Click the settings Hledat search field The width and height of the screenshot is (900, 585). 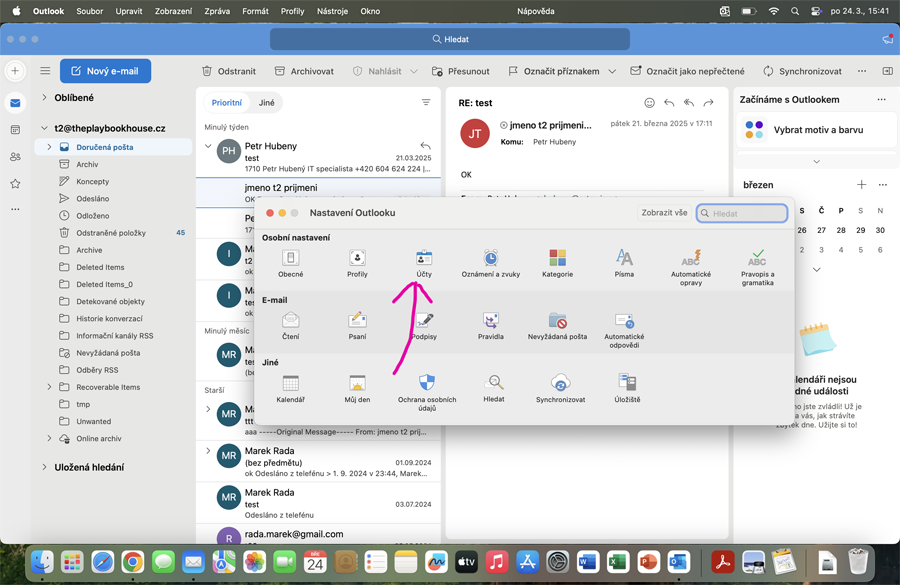click(747, 213)
